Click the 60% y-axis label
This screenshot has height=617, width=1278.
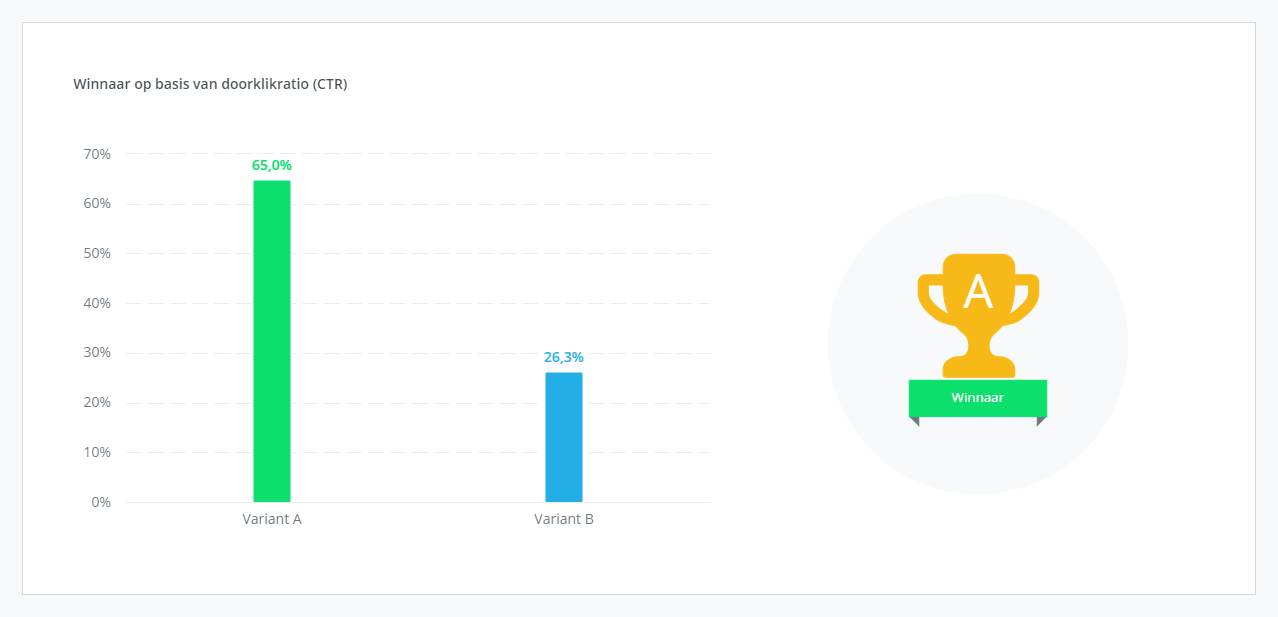[97, 204]
